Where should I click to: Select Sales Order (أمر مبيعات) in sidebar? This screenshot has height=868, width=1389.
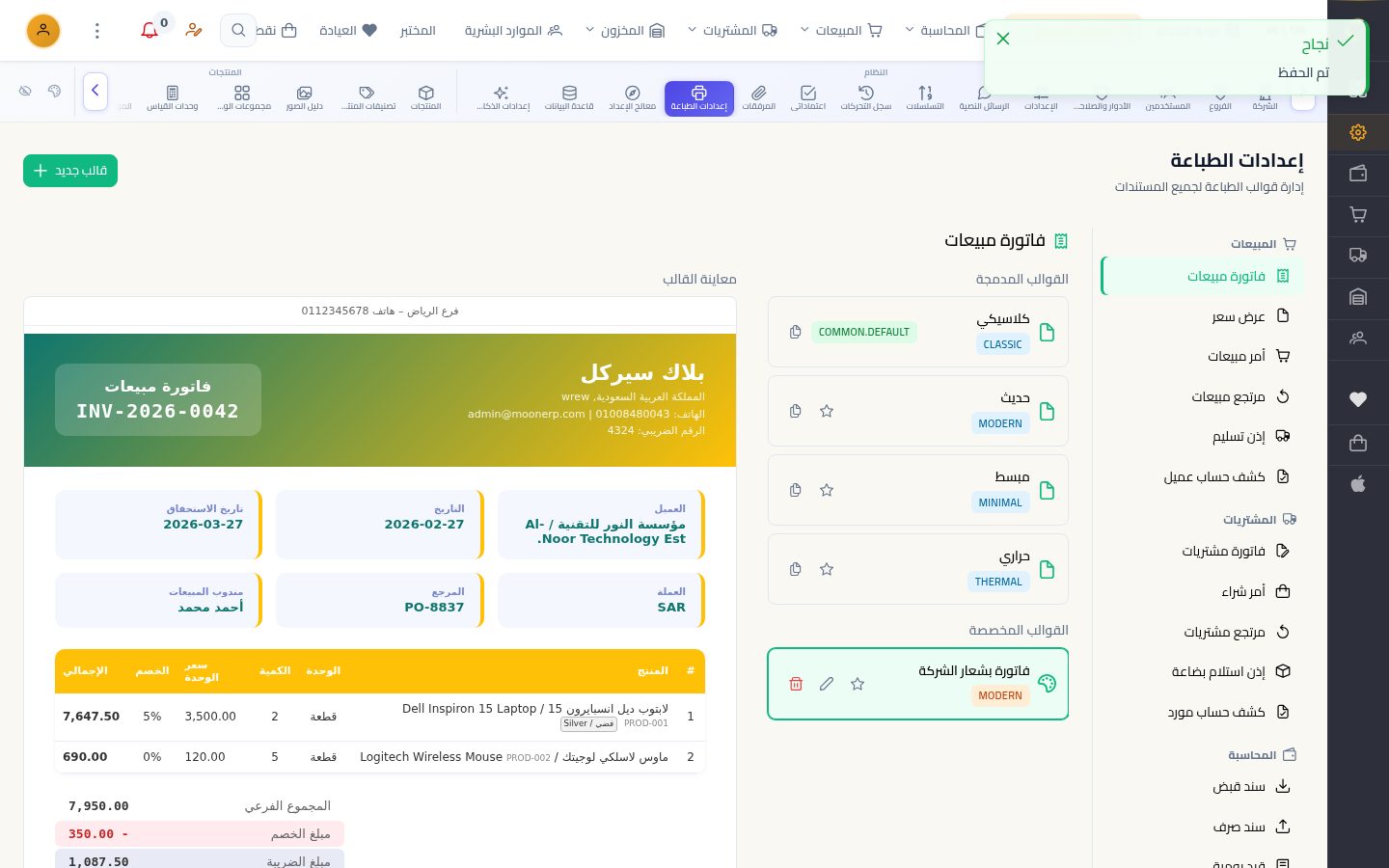pyautogui.click(x=1202, y=356)
